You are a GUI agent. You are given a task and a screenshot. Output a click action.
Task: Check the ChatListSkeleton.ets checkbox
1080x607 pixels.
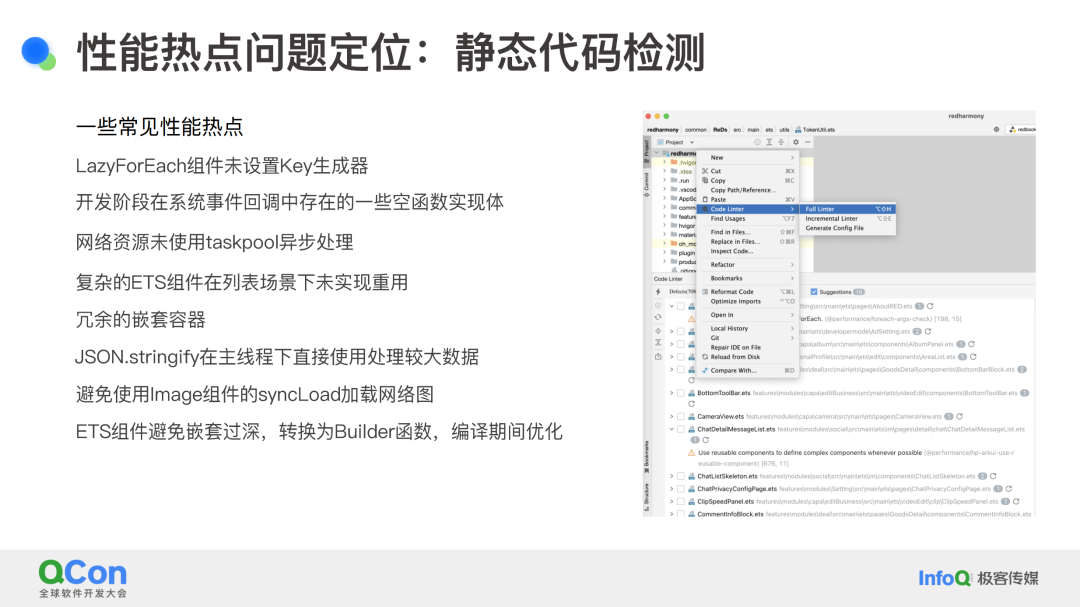tap(681, 476)
